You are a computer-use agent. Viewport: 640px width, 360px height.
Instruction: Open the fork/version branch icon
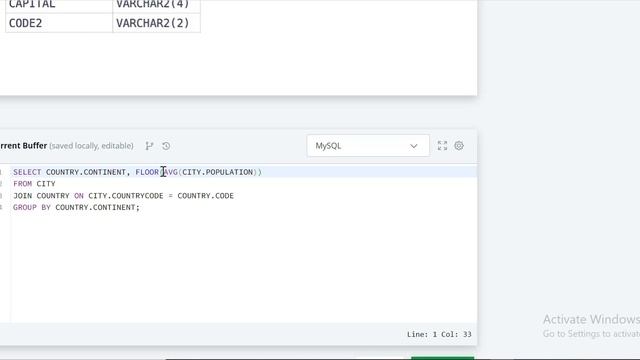(149, 146)
